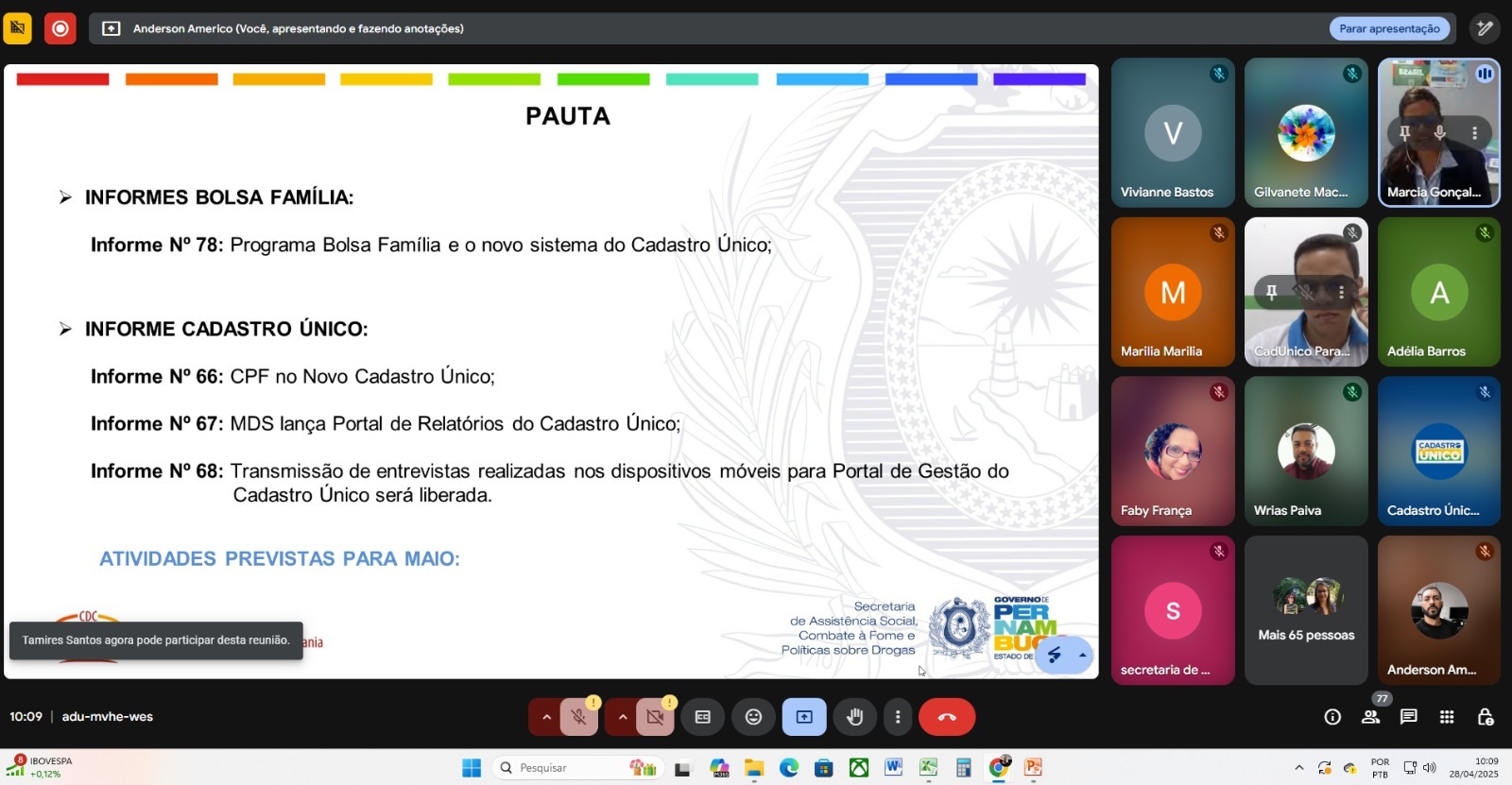This screenshot has height=785, width=1512.
Task: Open more options three-dot menu
Action: (898, 717)
